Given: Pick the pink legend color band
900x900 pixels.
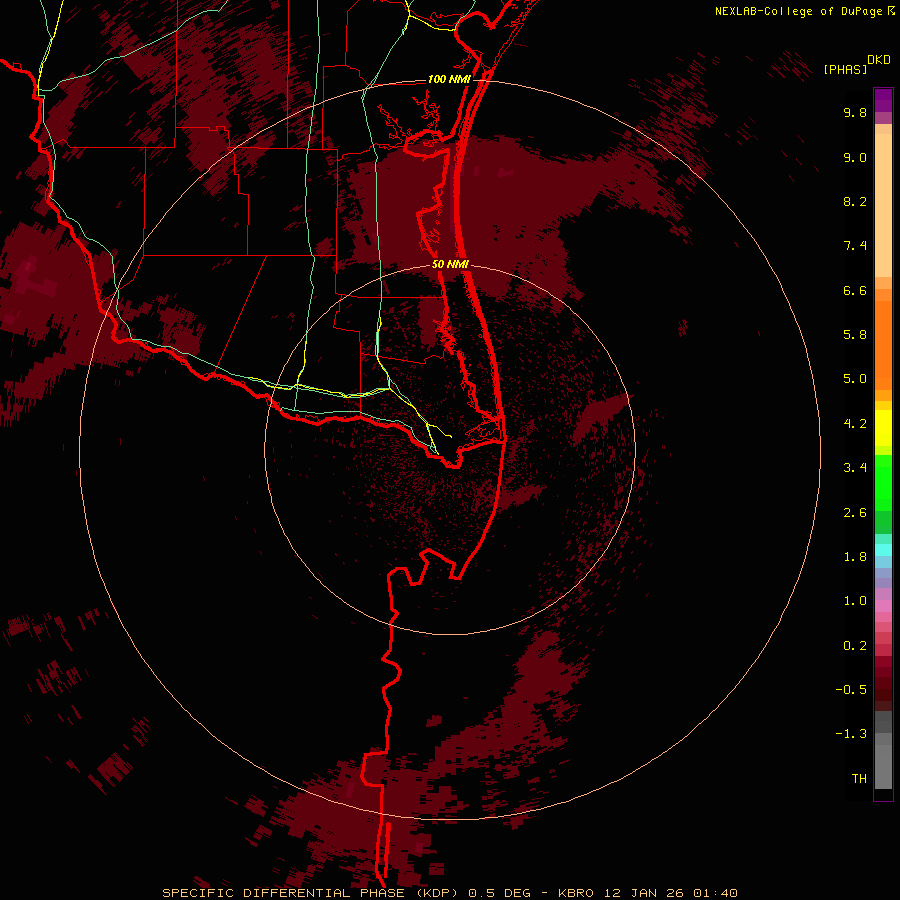Looking at the screenshot, I should pyautogui.click(x=883, y=606).
